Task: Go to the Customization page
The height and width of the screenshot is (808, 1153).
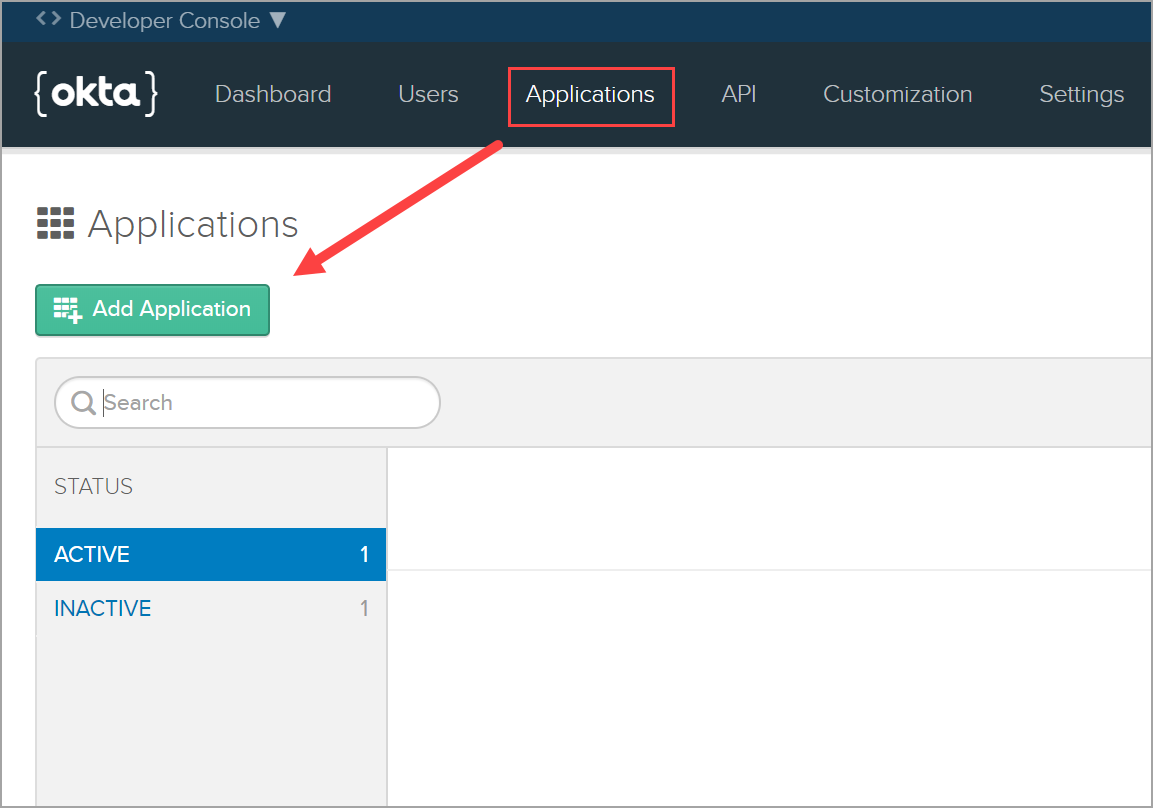Action: click(897, 94)
